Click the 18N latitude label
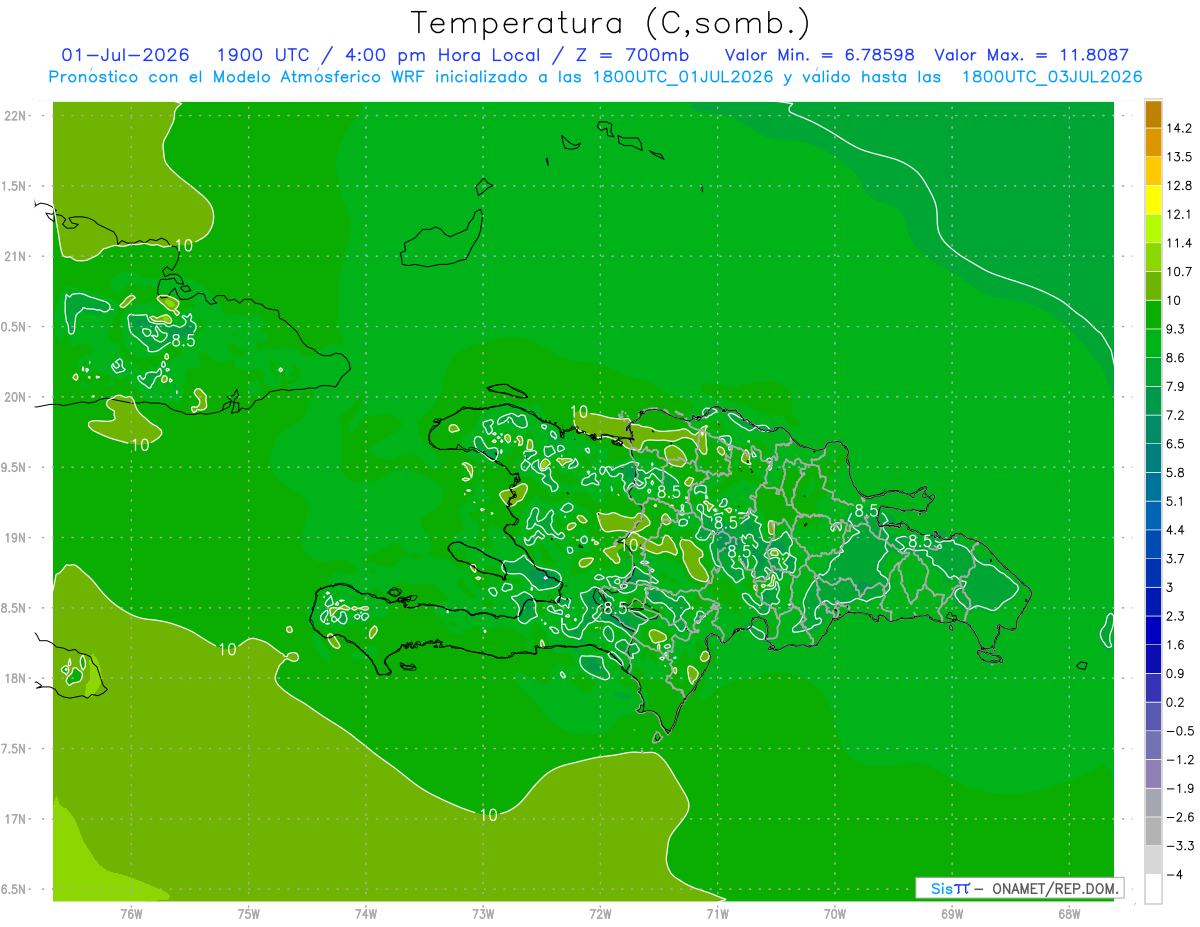 (x=15, y=678)
